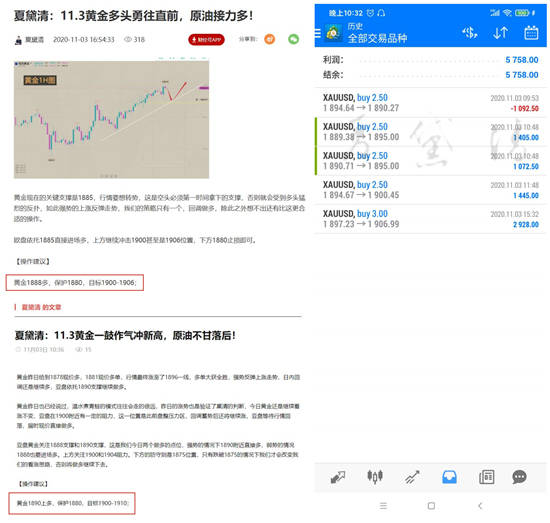550x523 pixels.
Task: Open the calendar date range icon
Action: (531, 33)
